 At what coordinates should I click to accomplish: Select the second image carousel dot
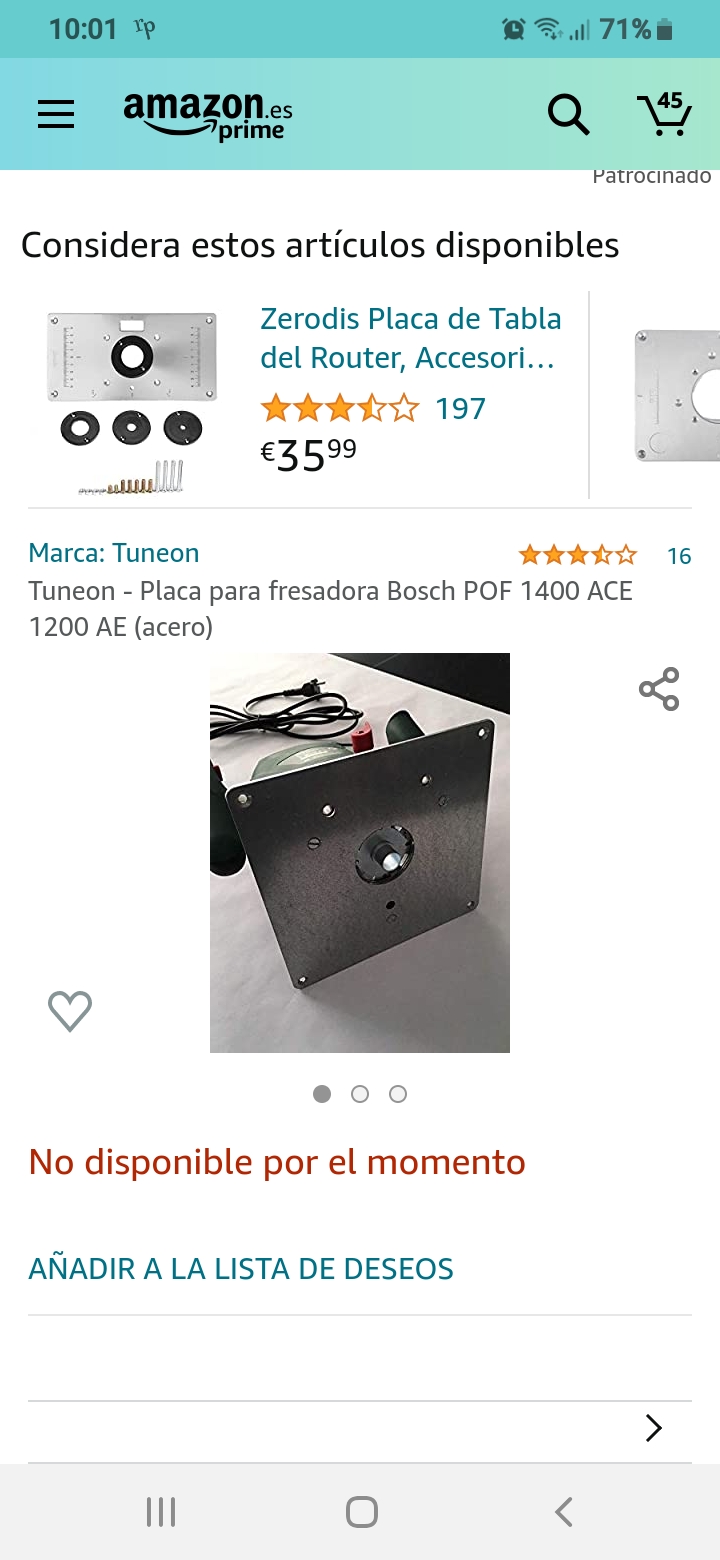click(x=360, y=1094)
